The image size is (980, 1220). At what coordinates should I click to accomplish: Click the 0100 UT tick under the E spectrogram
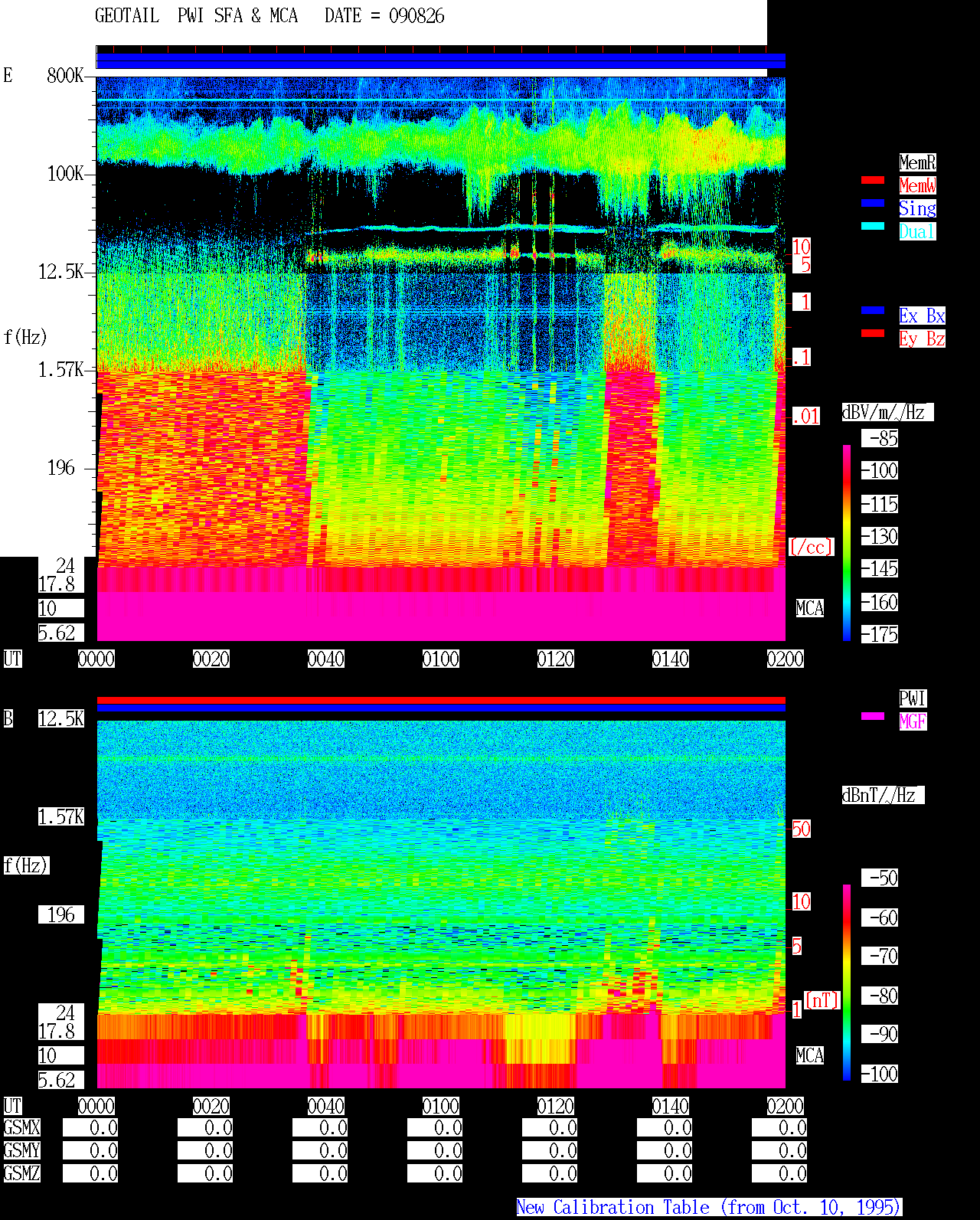[x=441, y=659]
